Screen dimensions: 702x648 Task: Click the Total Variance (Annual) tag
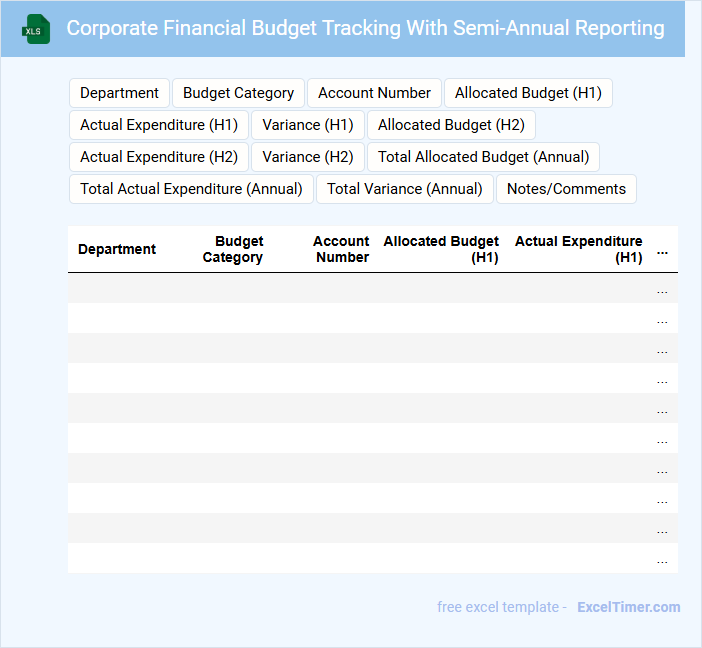point(405,189)
